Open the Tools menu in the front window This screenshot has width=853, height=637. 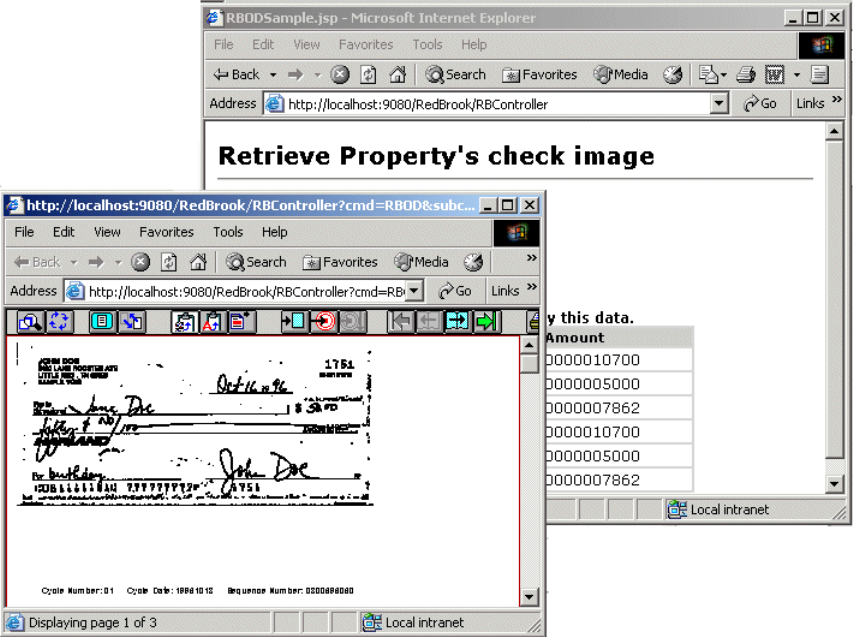coord(227,231)
